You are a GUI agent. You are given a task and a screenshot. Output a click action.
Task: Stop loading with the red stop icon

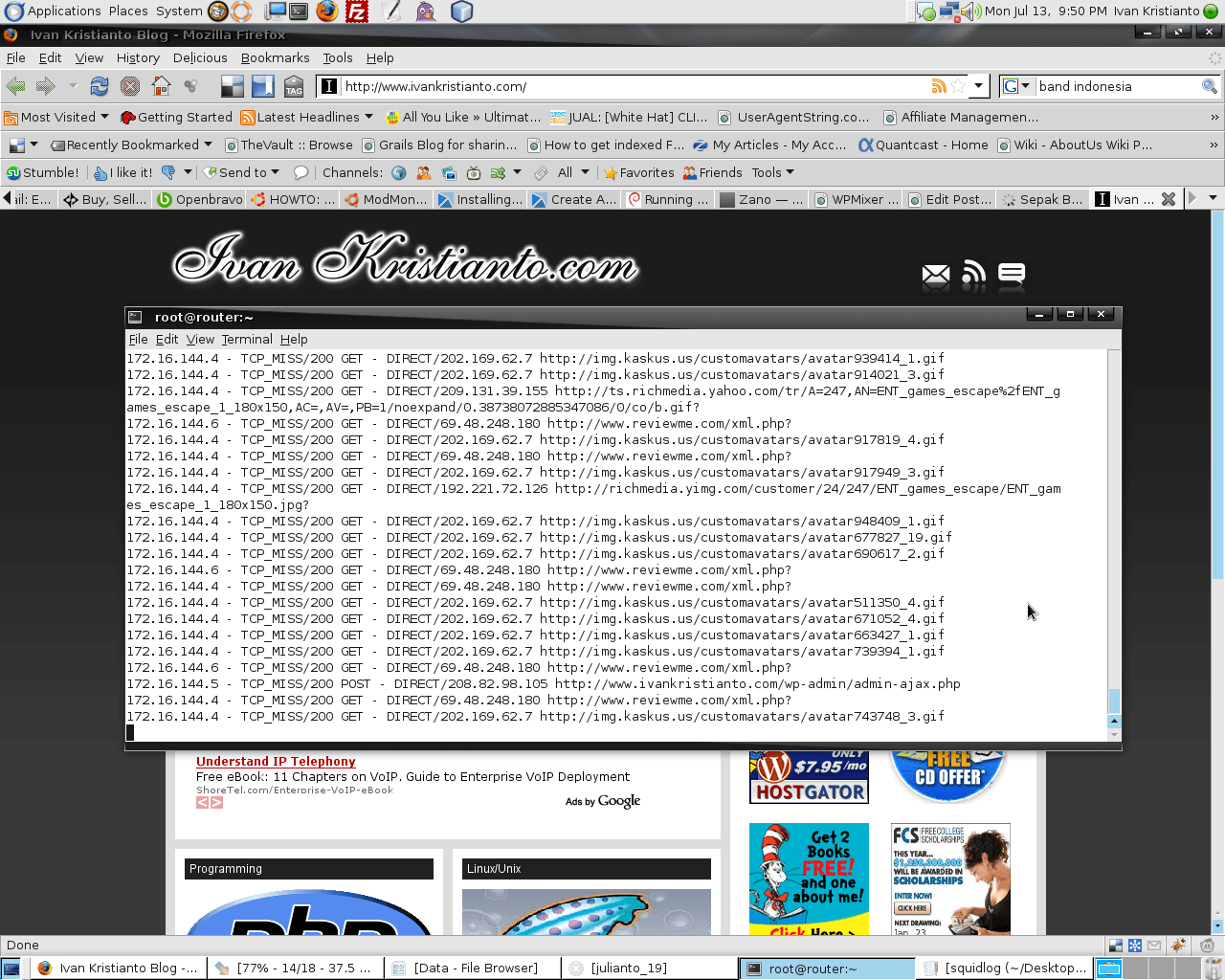(x=130, y=86)
